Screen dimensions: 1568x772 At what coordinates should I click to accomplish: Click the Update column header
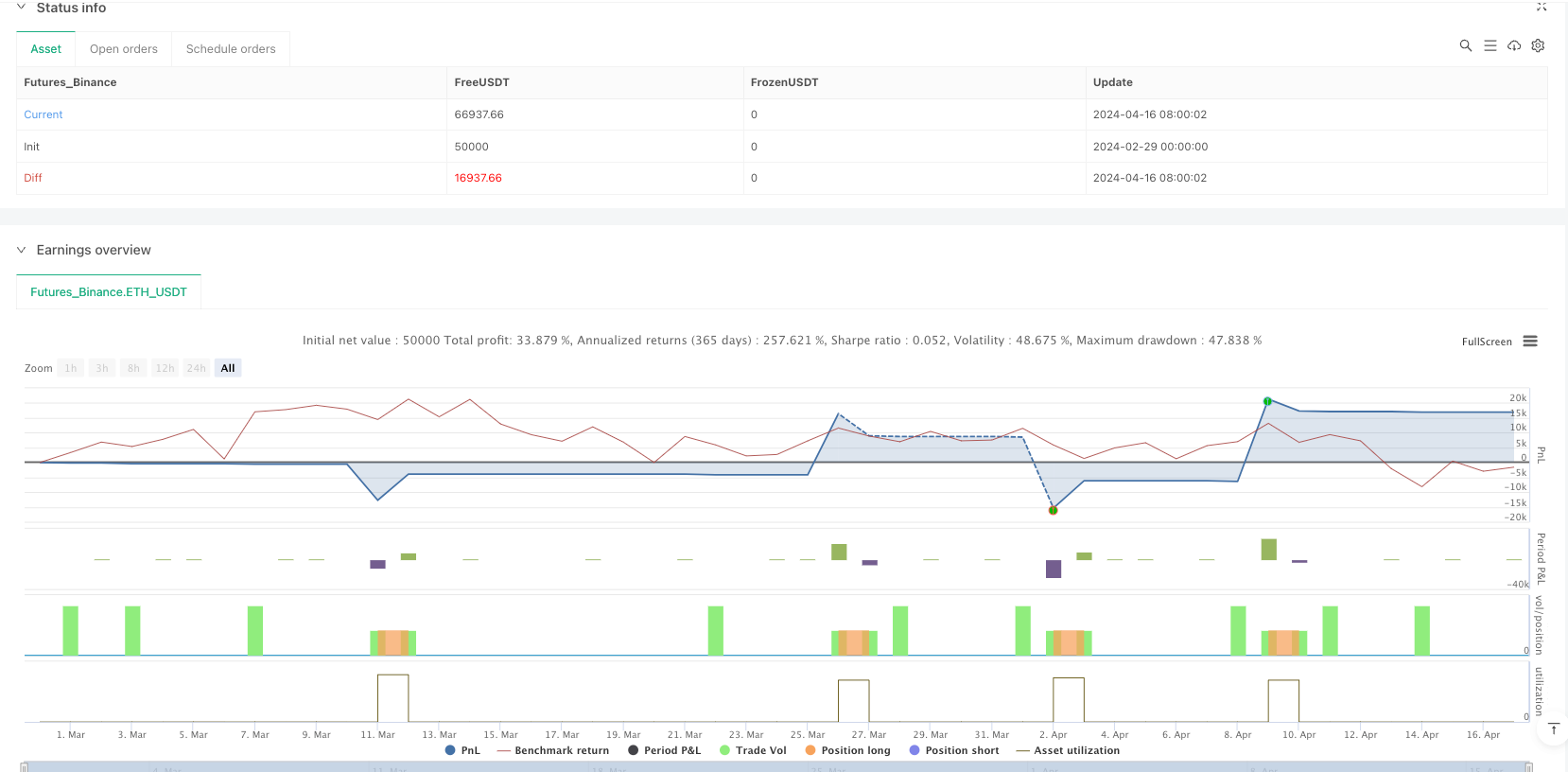coord(1112,82)
